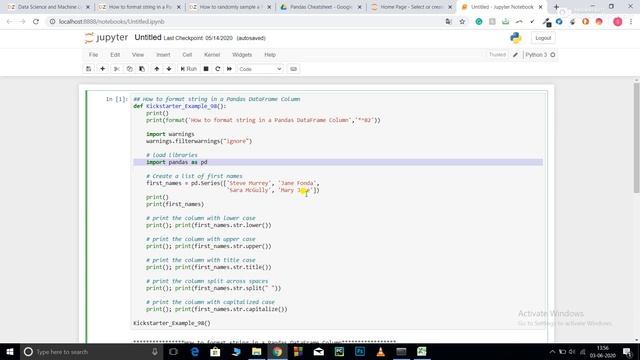The width and height of the screenshot is (640, 360).
Task: Open VLC media player from taskbar
Action: click(380, 351)
